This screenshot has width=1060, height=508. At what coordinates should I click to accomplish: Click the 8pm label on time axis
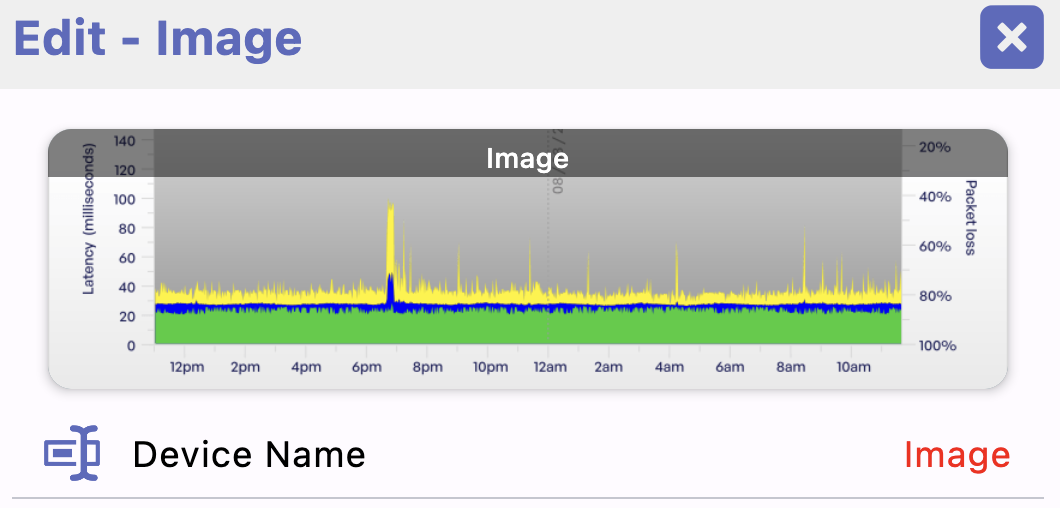[427, 367]
